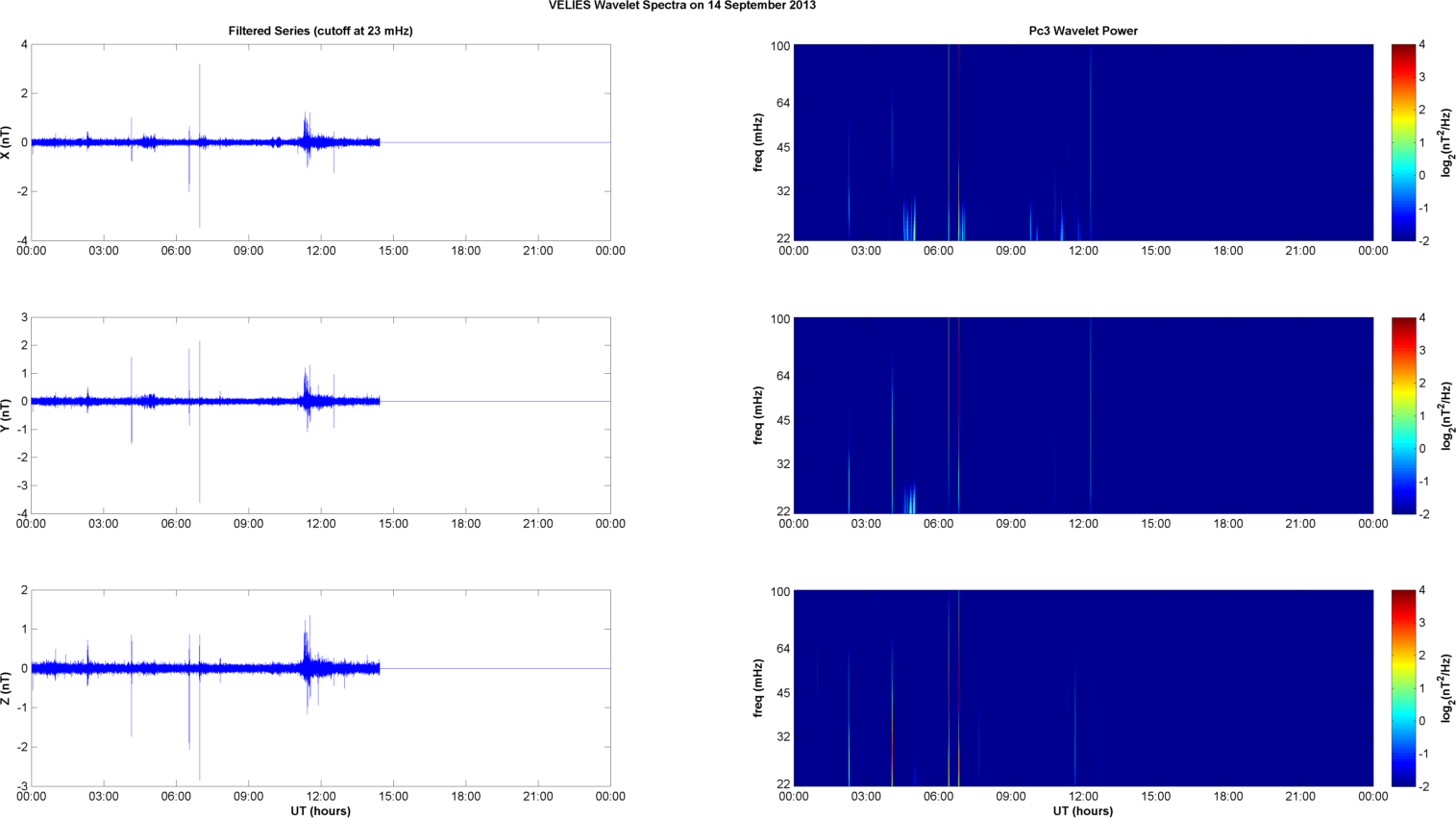Click the 18:00 tick under the middle spectrogram
The width and height of the screenshot is (1456, 818).
click(x=1228, y=524)
